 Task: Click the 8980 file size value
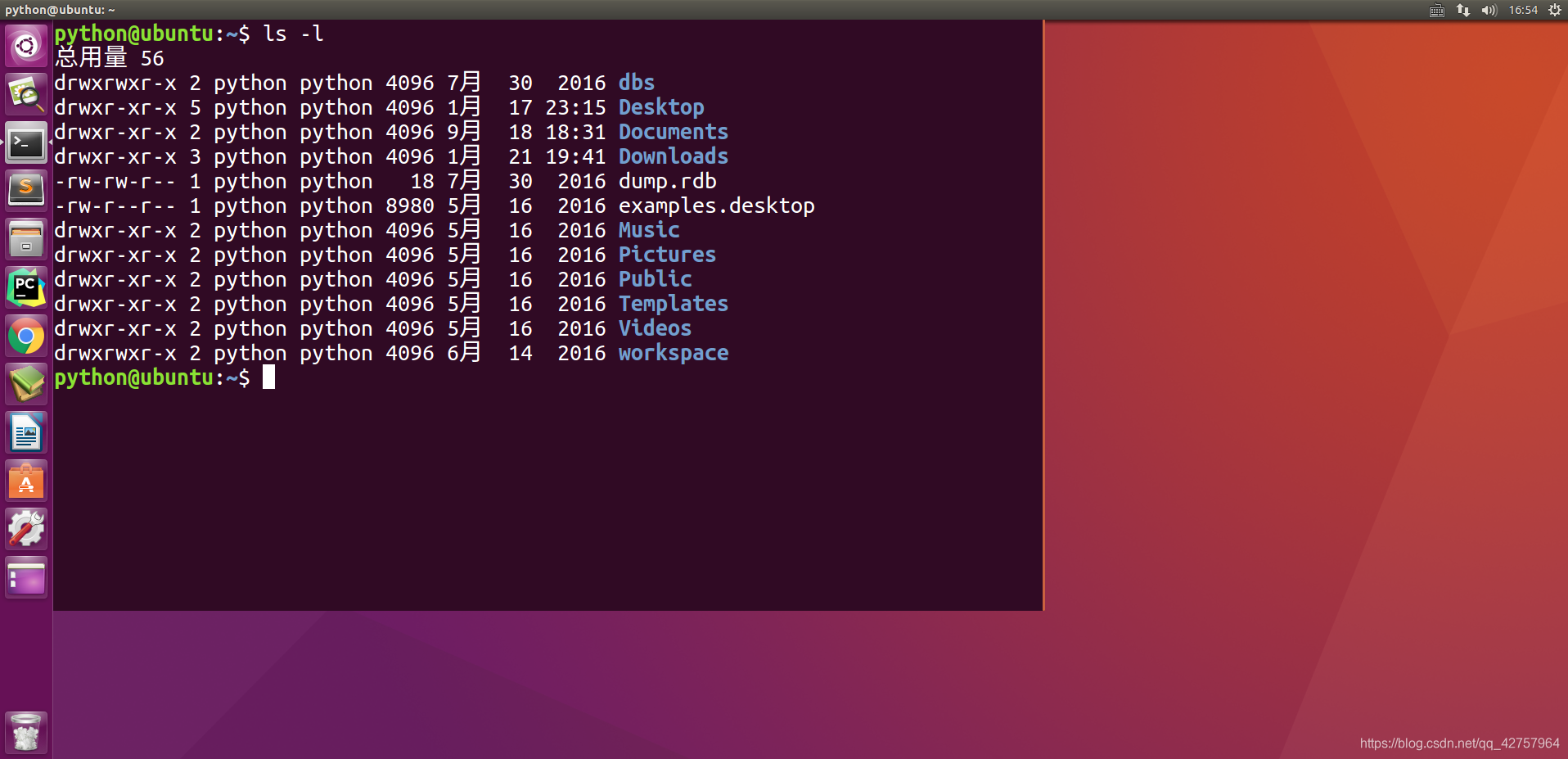coord(410,206)
